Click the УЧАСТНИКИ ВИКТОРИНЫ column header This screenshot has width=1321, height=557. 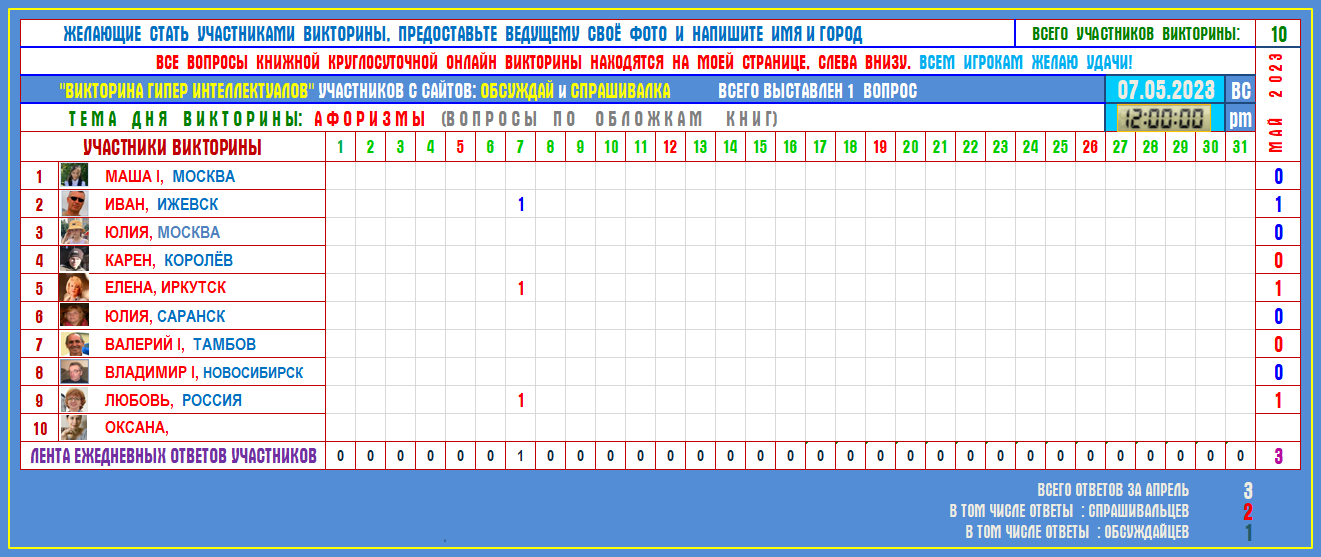[172, 148]
